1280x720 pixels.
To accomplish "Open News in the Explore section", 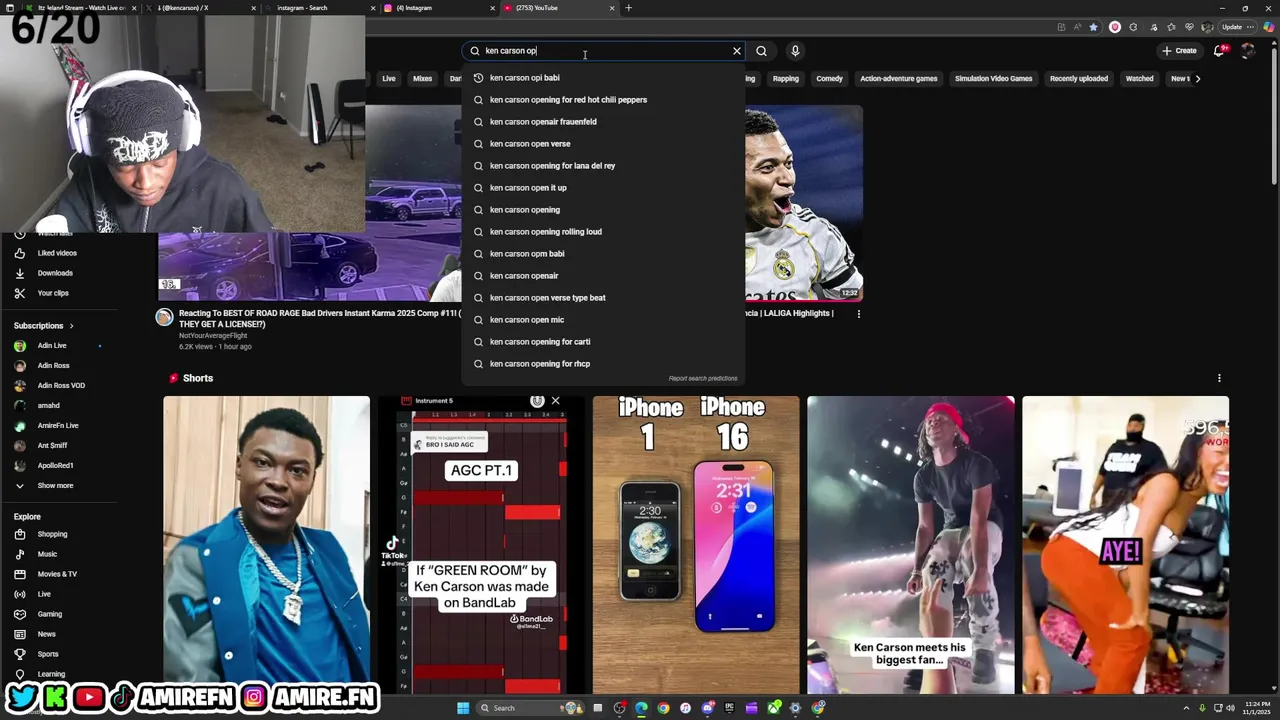I will coord(47,634).
